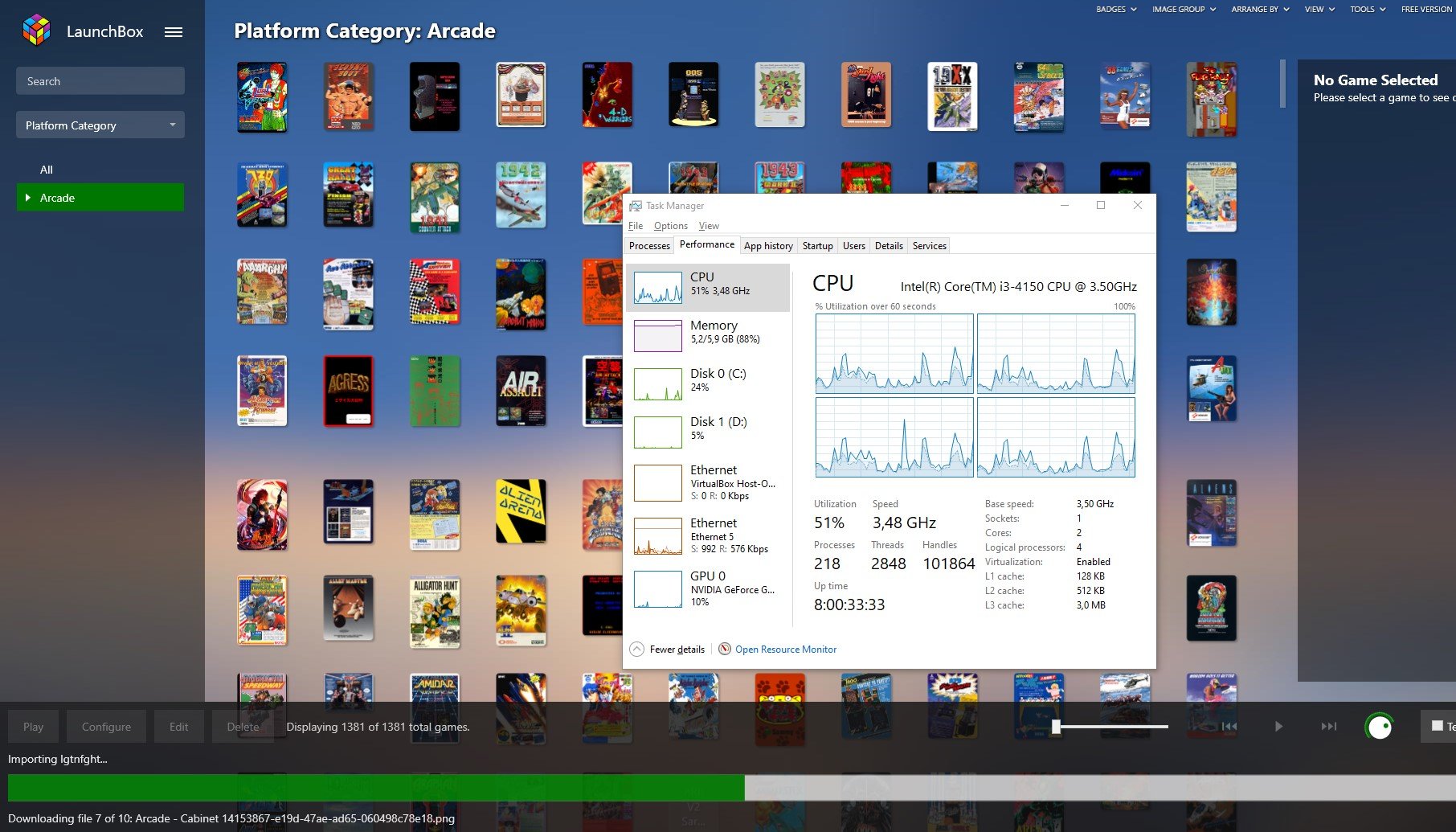Click the green import progress bar
Viewport: 1456px width, 832px height.
click(376, 788)
